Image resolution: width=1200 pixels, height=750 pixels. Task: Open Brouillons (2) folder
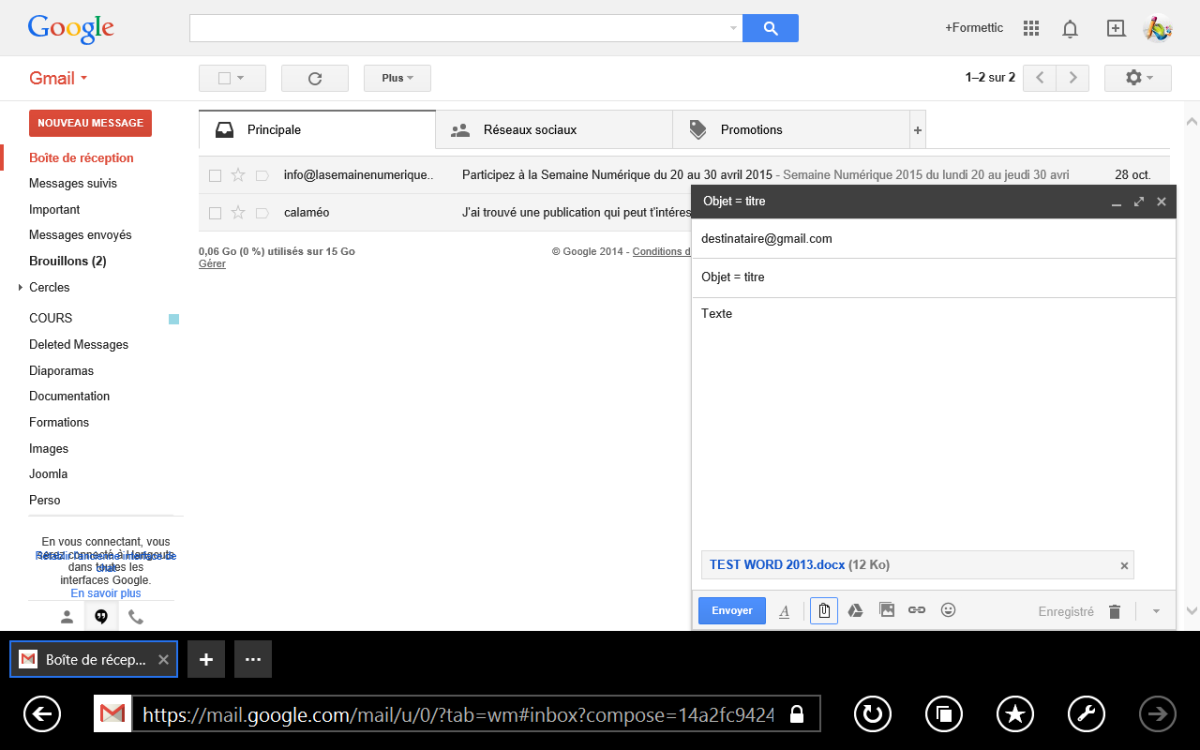[67, 261]
